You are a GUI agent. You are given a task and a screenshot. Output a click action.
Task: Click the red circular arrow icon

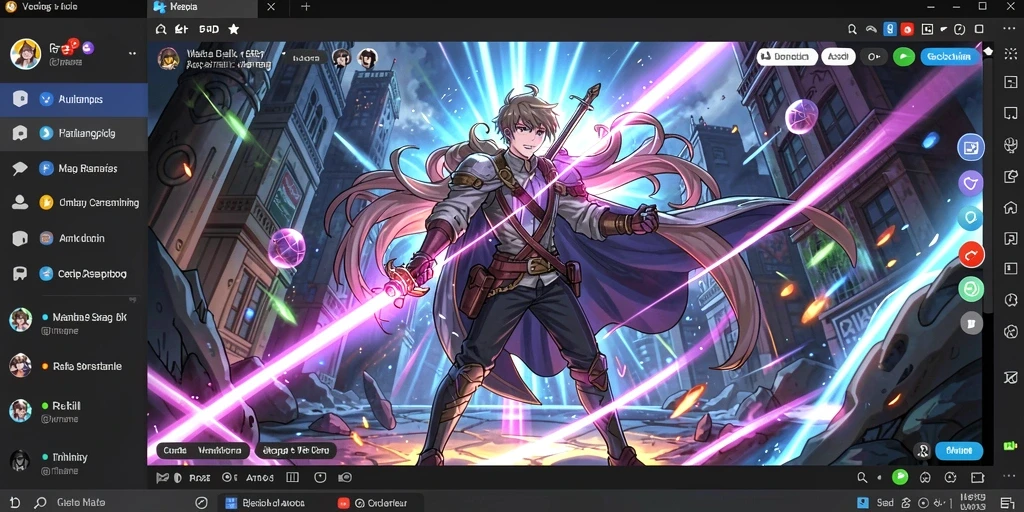coord(971,254)
